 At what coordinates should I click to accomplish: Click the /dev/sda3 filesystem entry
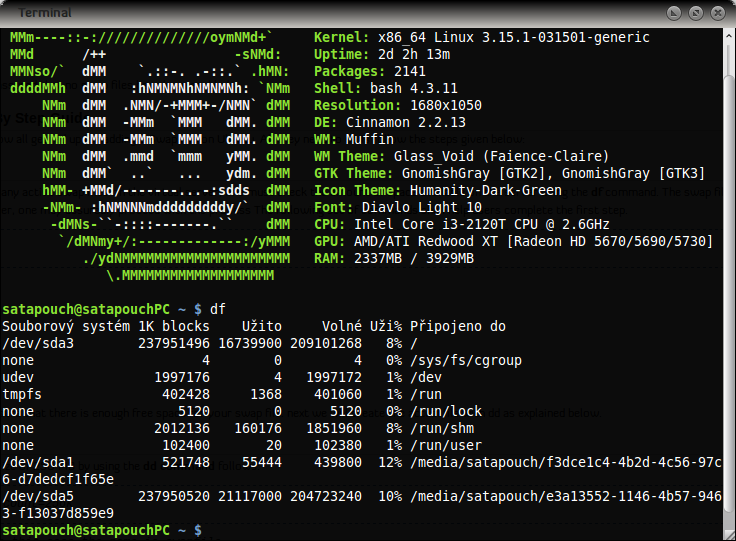38,343
